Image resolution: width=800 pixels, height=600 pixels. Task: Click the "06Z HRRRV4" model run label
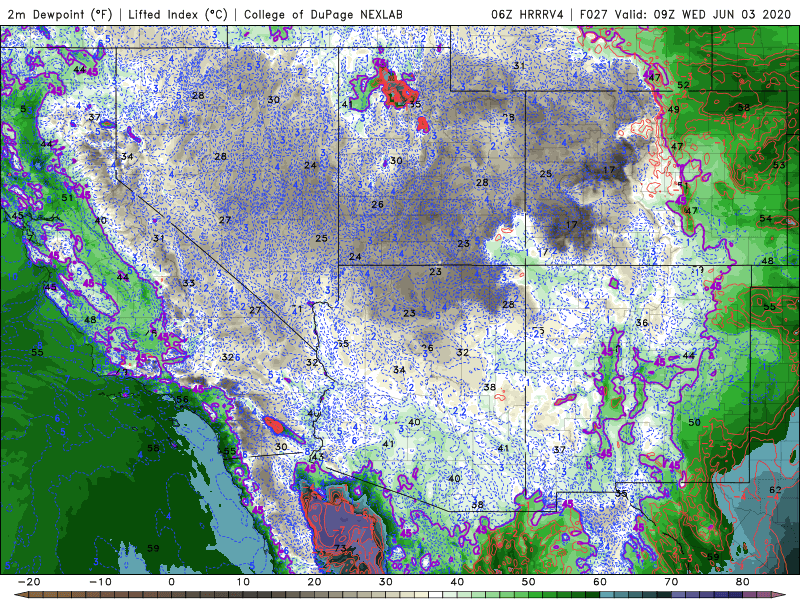[527, 14]
